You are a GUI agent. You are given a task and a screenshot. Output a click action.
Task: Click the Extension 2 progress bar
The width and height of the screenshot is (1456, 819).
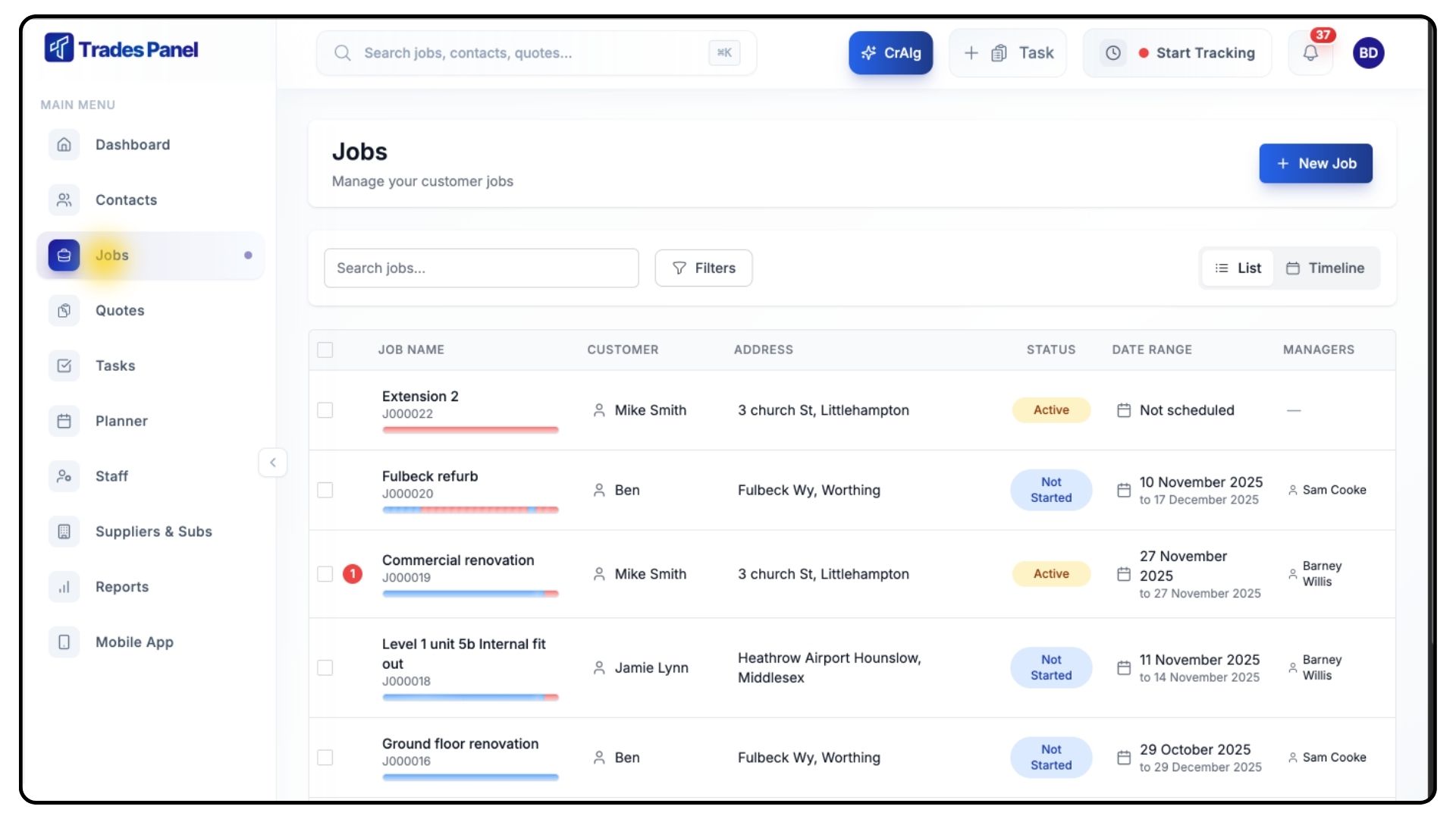click(470, 430)
